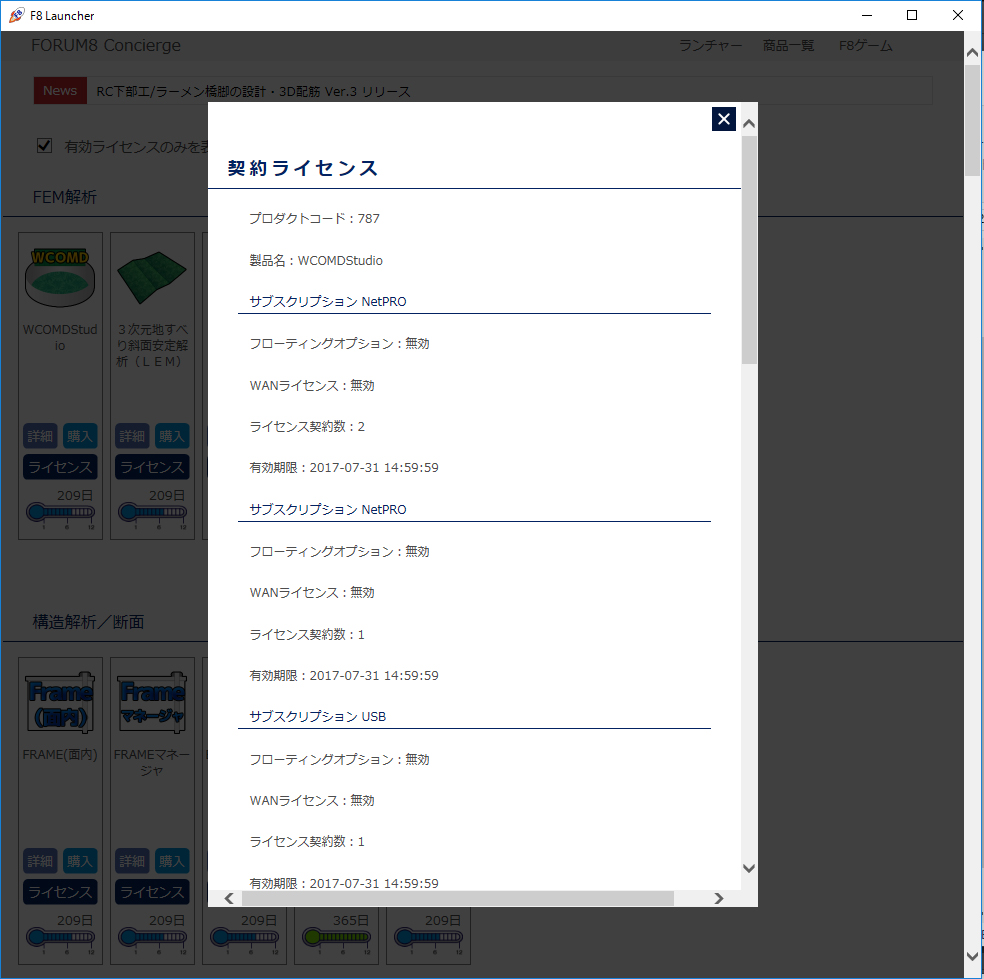
Task: Click the 製品名：WCOMDStudio line
Action: (316, 260)
